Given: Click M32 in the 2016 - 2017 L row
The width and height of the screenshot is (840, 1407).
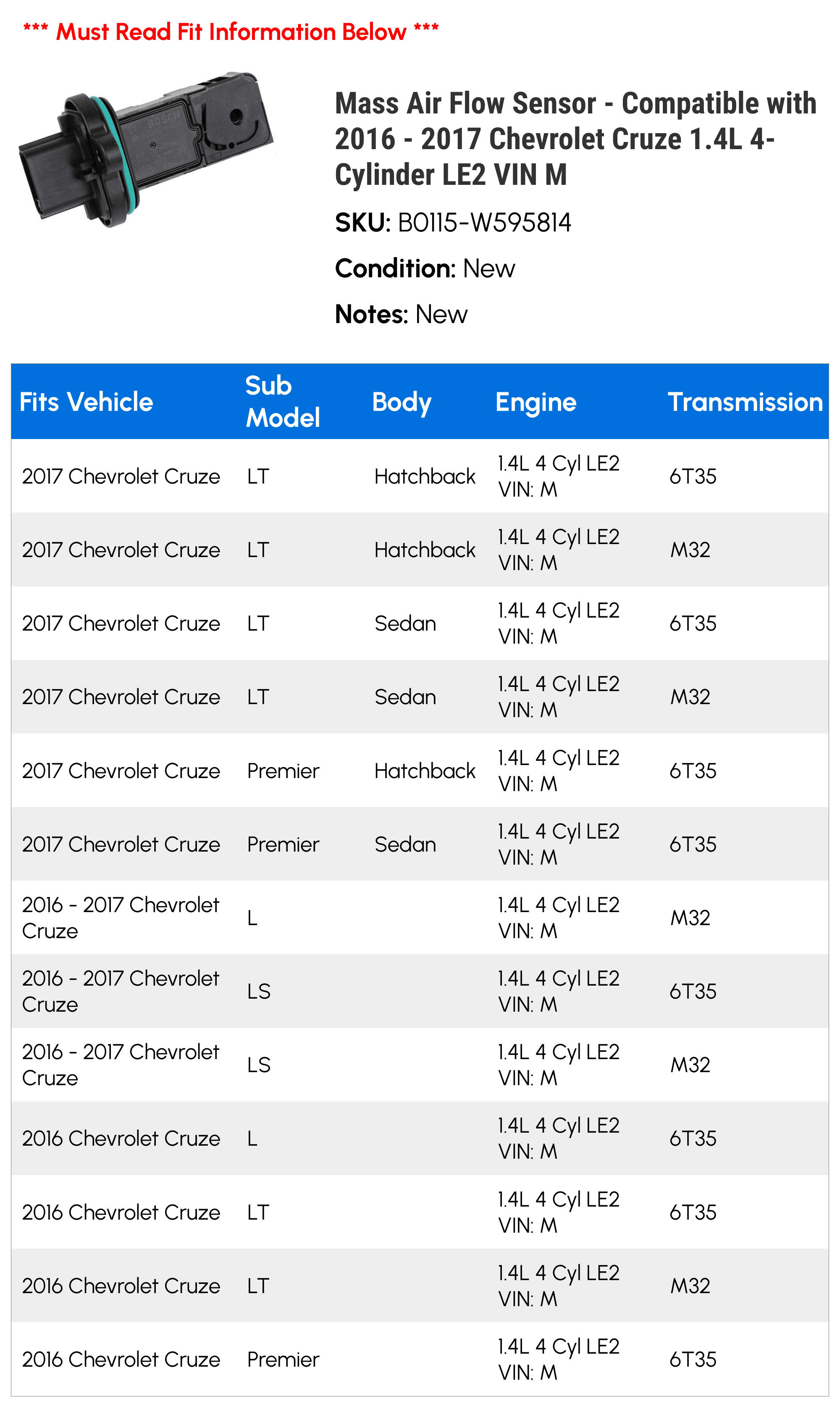Looking at the screenshot, I should [x=690, y=918].
